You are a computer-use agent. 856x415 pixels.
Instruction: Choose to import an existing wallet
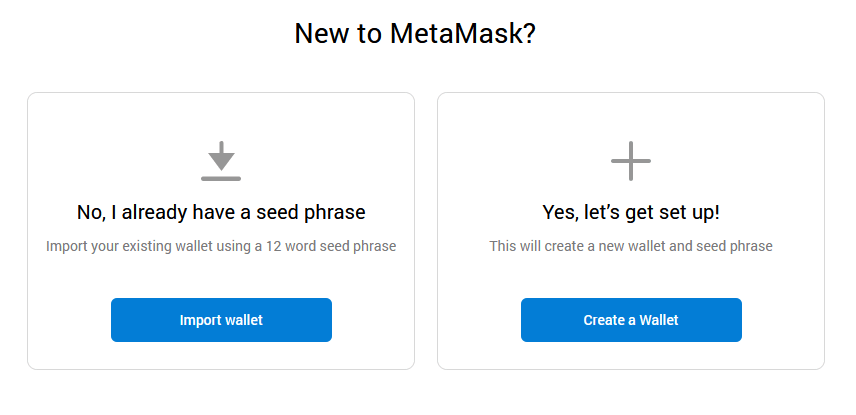point(221,320)
